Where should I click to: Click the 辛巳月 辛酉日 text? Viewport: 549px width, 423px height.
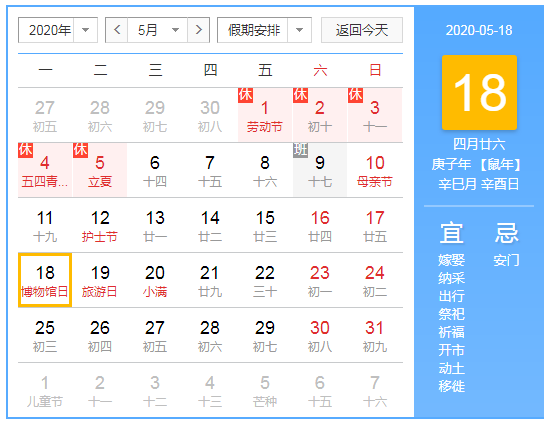(479, 184)
